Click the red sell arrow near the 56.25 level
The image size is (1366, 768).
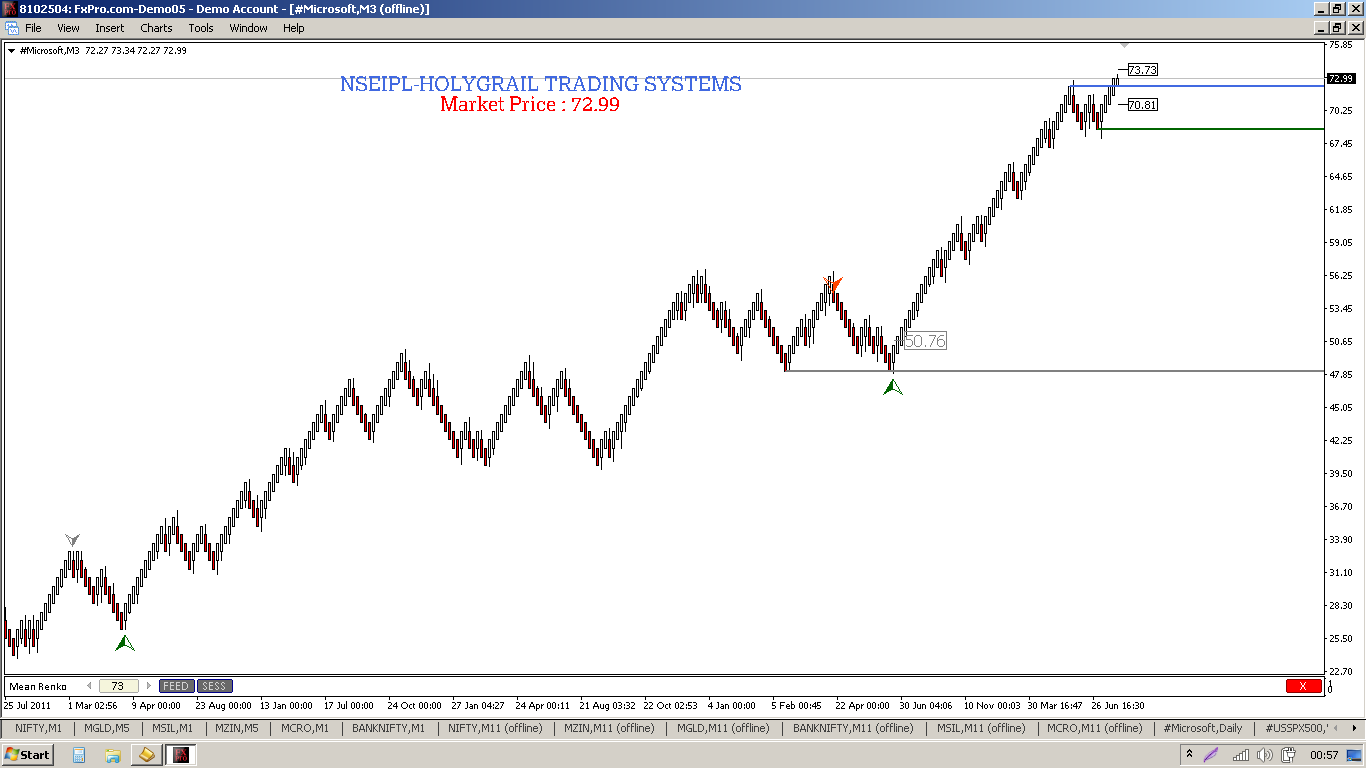(x=834, y=283)
